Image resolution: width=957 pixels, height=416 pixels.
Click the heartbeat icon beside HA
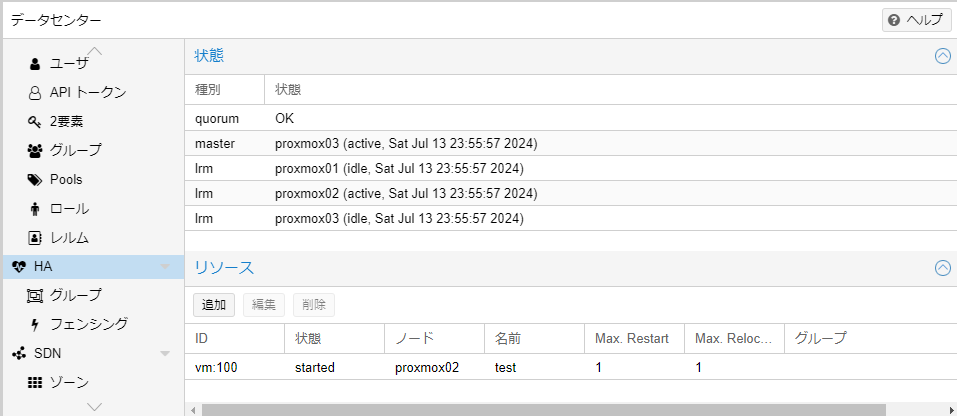19,267
